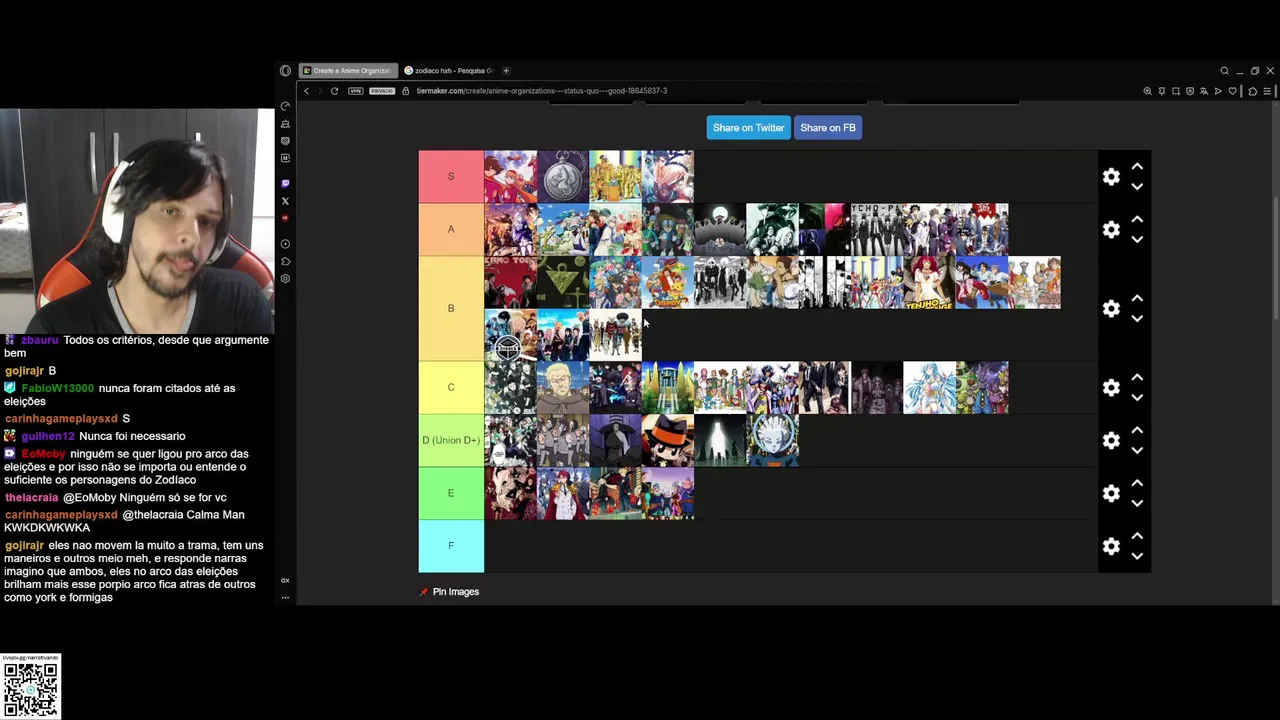Click the D (Union D+) tier label
This screenshot has height=720, width=1280.
pos(451,440)
